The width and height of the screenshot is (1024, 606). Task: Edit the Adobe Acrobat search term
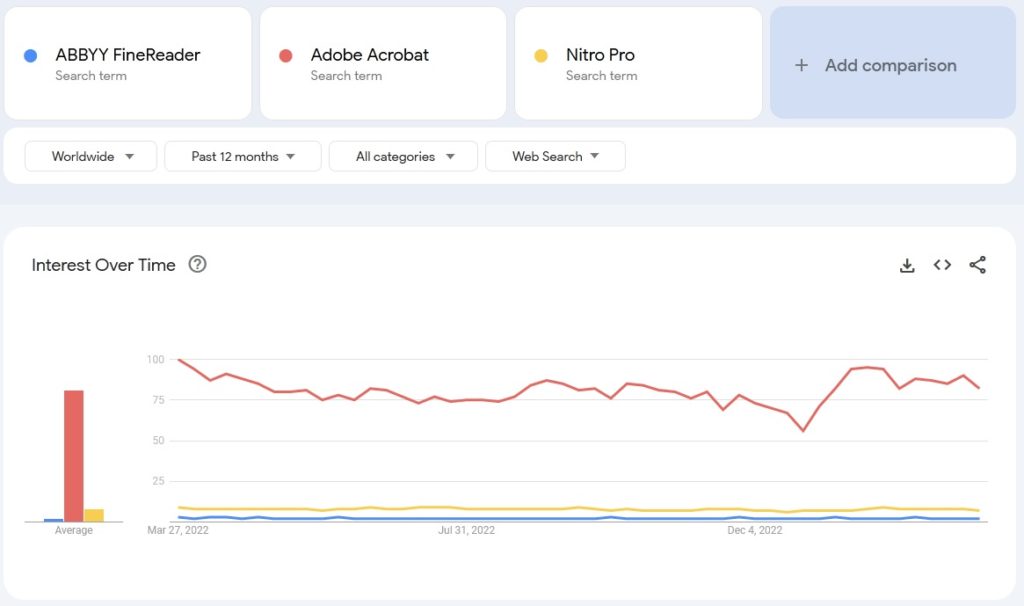click(369, 55)
